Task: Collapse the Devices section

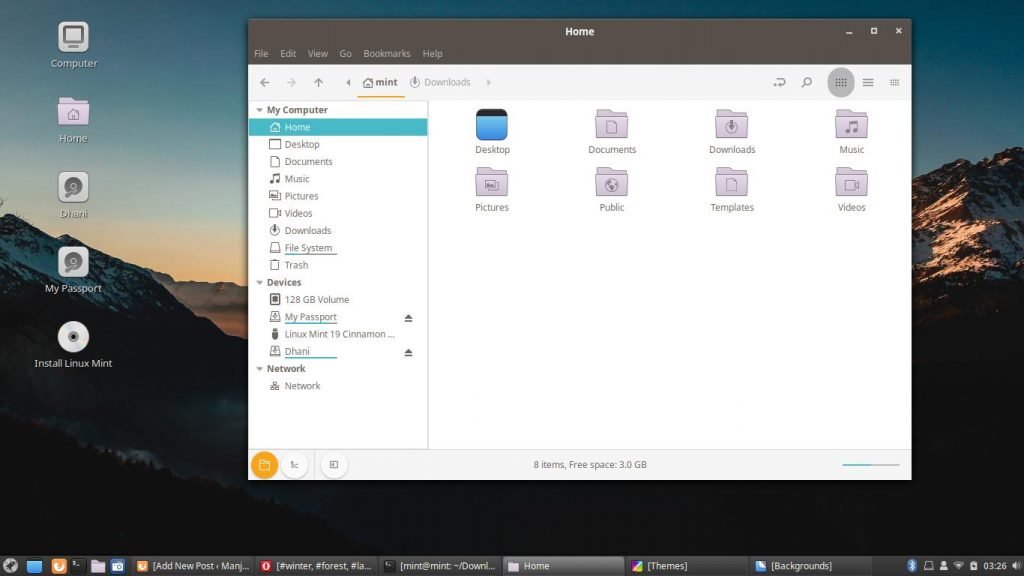Action: pyautogui.click(x=260, y=282)
